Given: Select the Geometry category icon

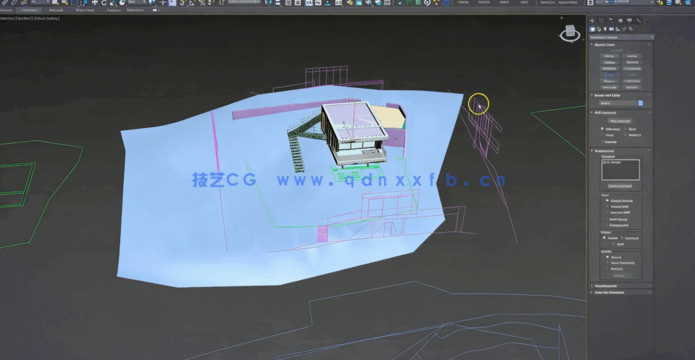Looking at the screenshot, I should coord(593,29).
